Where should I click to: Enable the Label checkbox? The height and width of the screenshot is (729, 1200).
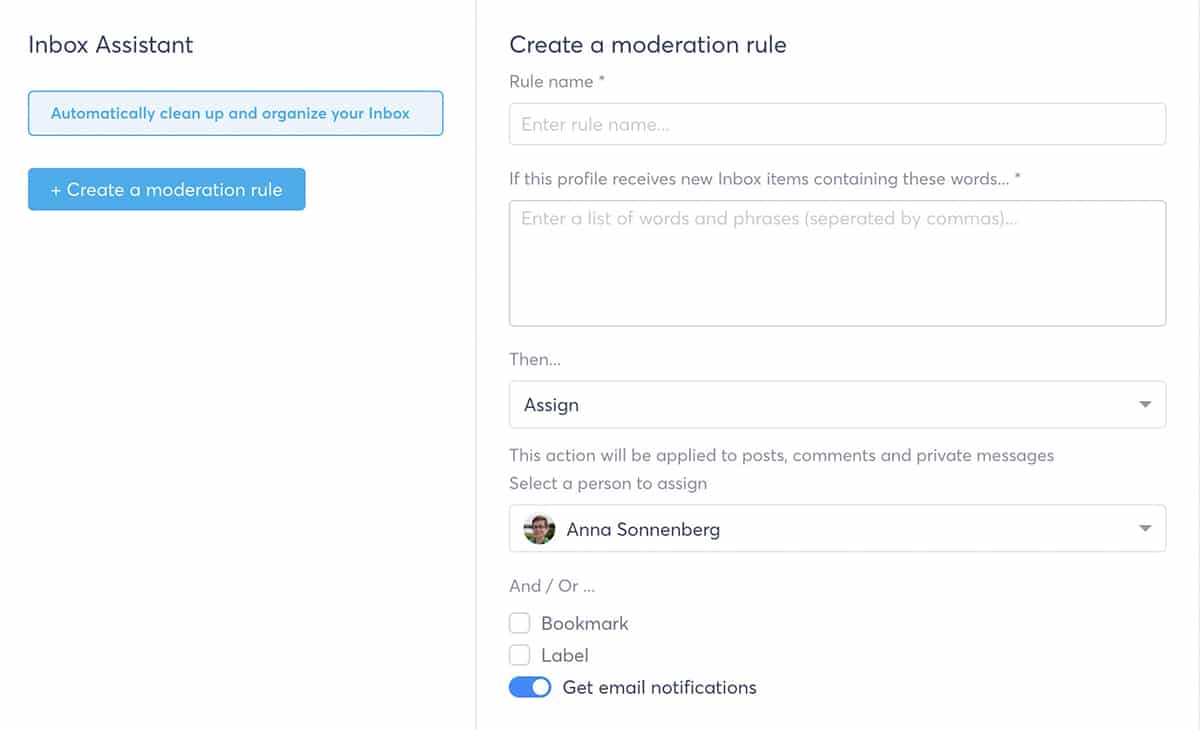coord(519,655)
